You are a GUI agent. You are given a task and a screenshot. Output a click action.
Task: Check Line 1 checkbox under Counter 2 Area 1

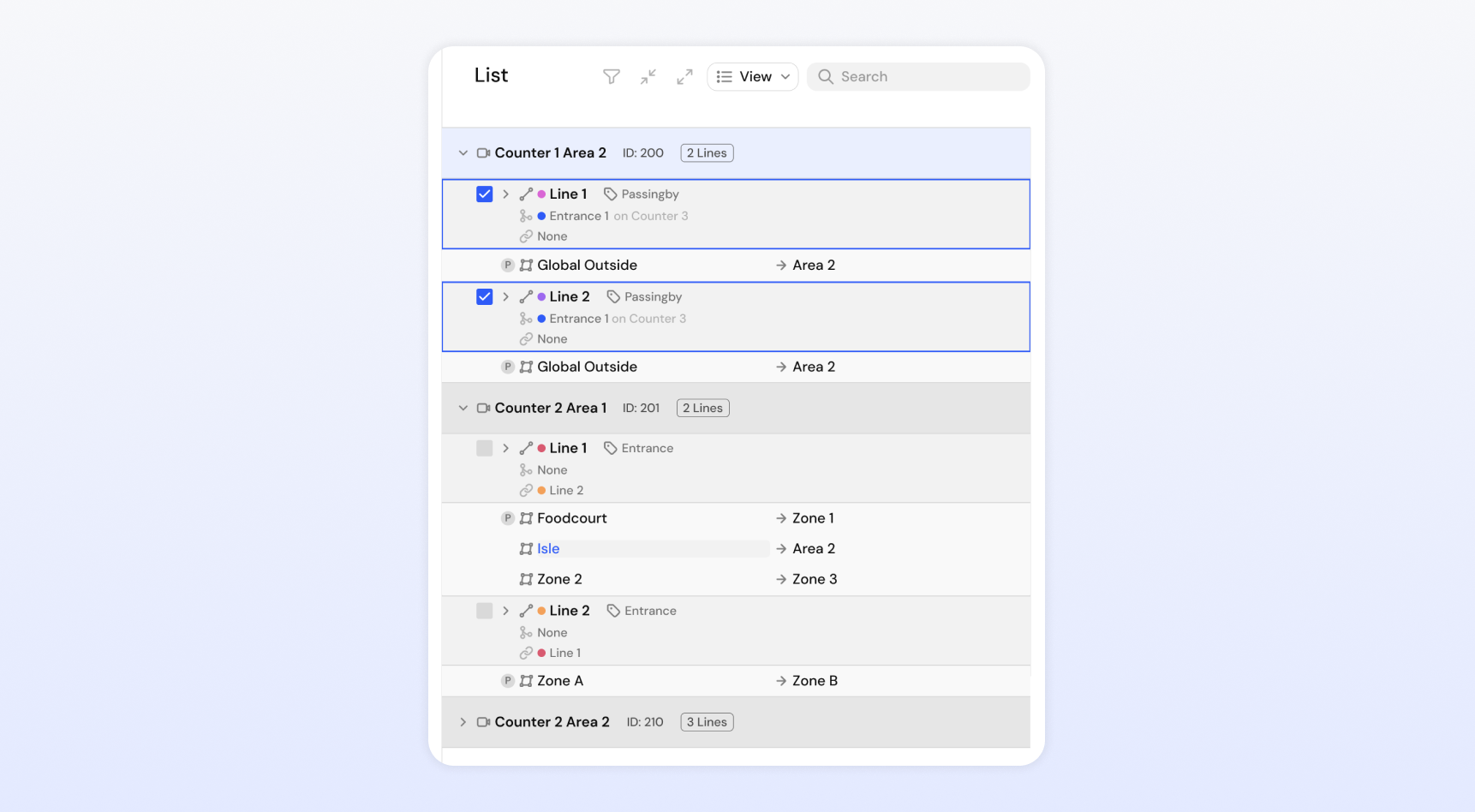[485, 448]
